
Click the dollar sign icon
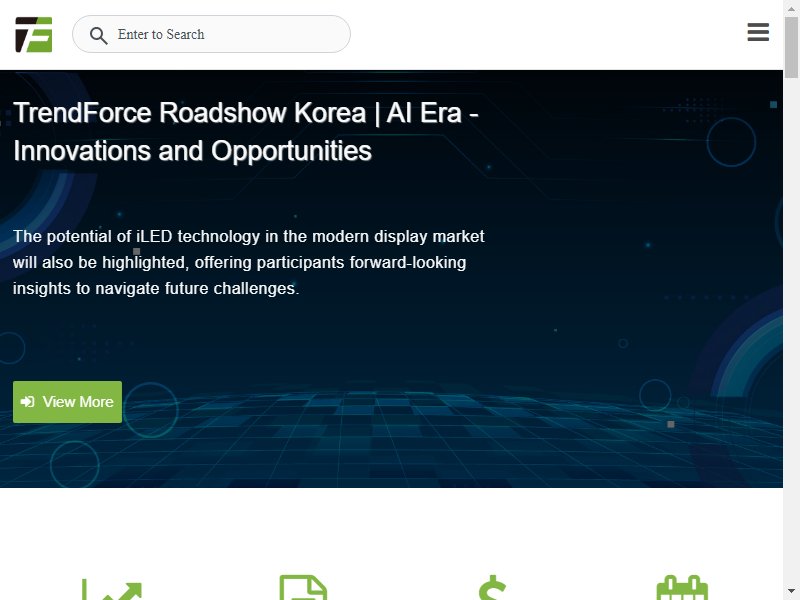(x=492, y=587)
